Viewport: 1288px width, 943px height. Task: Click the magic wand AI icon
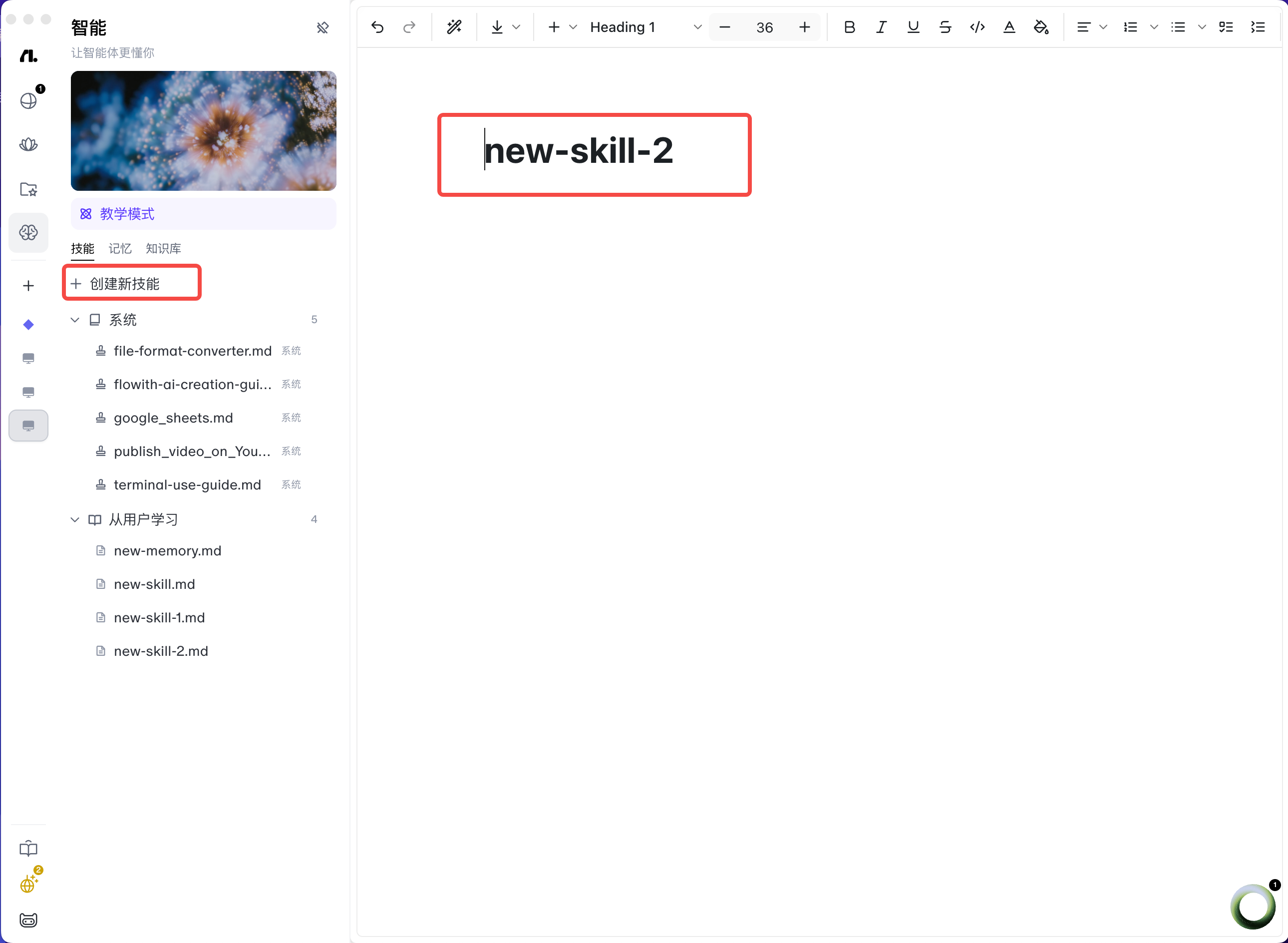(454, 27)
